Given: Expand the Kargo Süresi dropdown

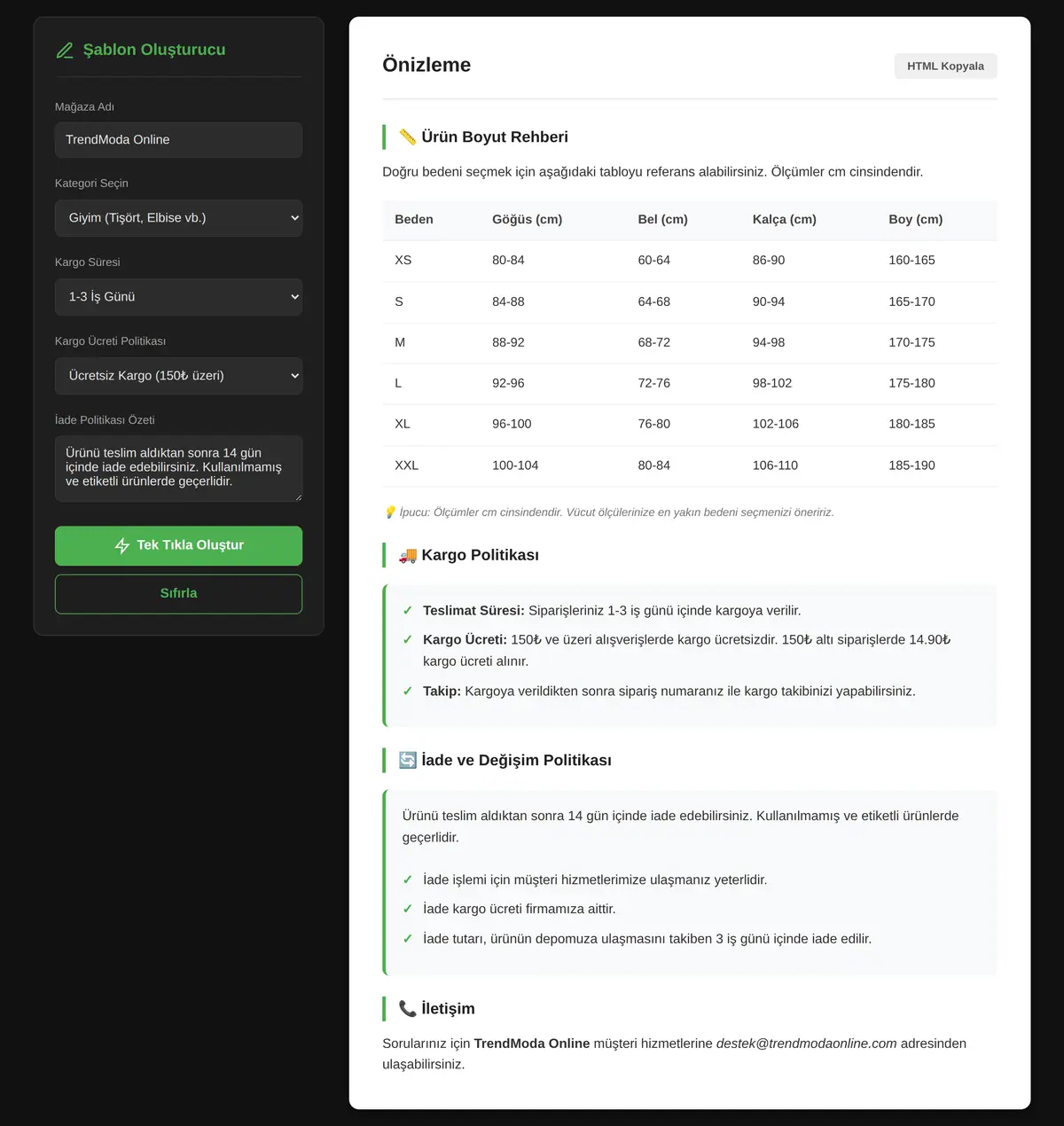Looking at the screenshot, I should point(178,297).
